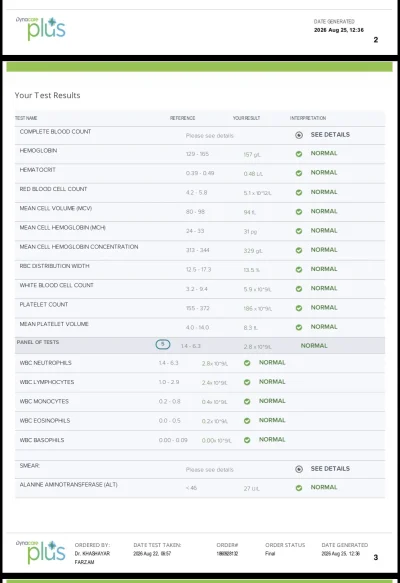
Task: Expand the Complete Blood Count row
Action: tap(200, 135)
